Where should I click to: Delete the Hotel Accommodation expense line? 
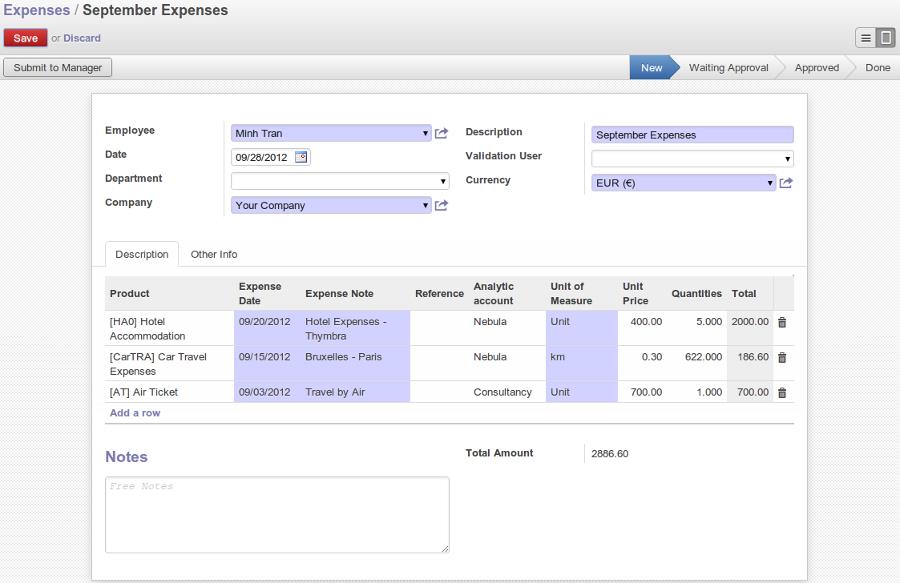(782, 322)
